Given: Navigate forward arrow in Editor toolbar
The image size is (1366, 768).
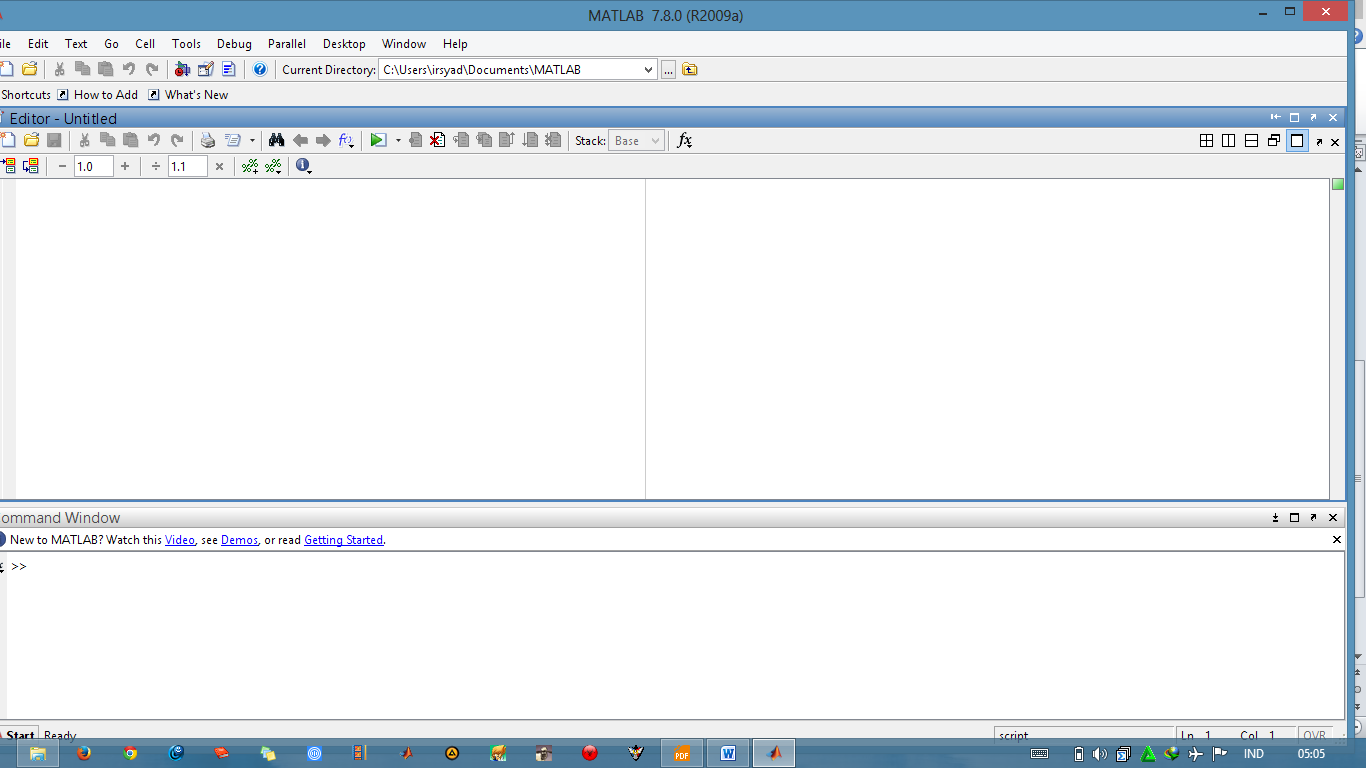Looking at the screenshot, I should 323,140.
